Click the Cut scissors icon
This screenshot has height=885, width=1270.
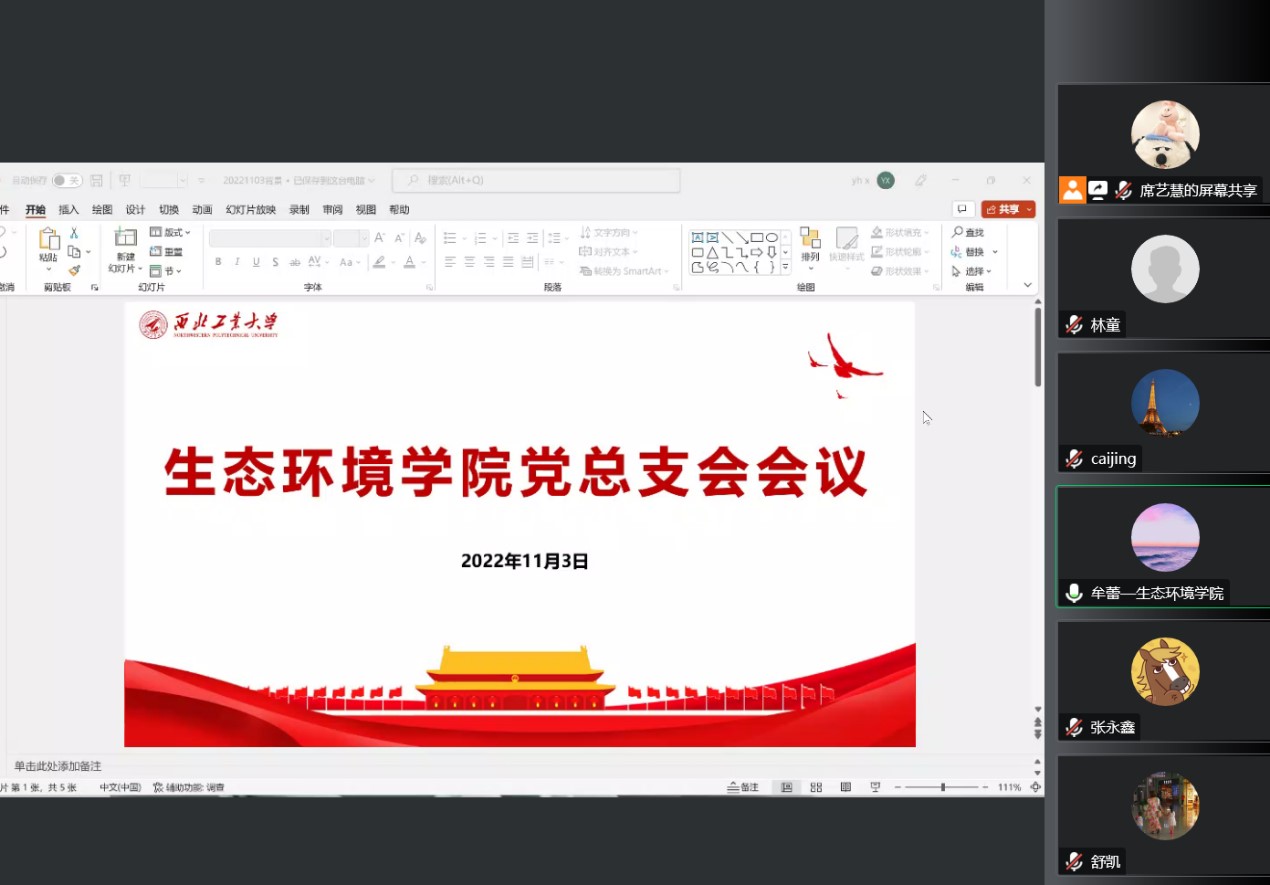pos(74,233)
